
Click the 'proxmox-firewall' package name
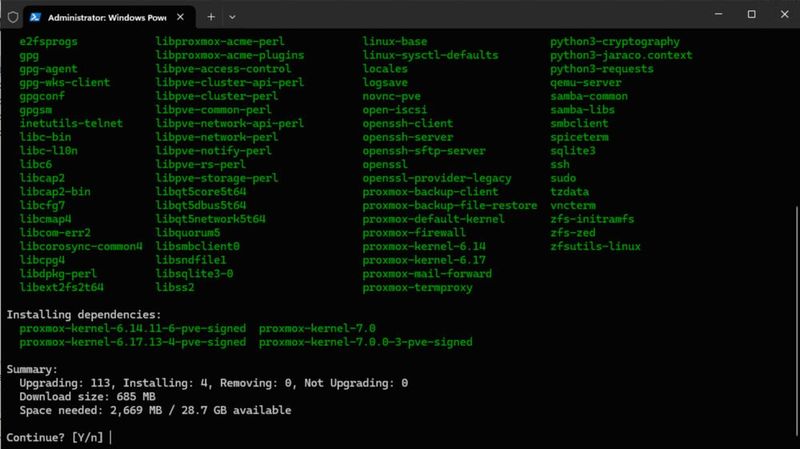pyautogui.click(x=414, y=233)
